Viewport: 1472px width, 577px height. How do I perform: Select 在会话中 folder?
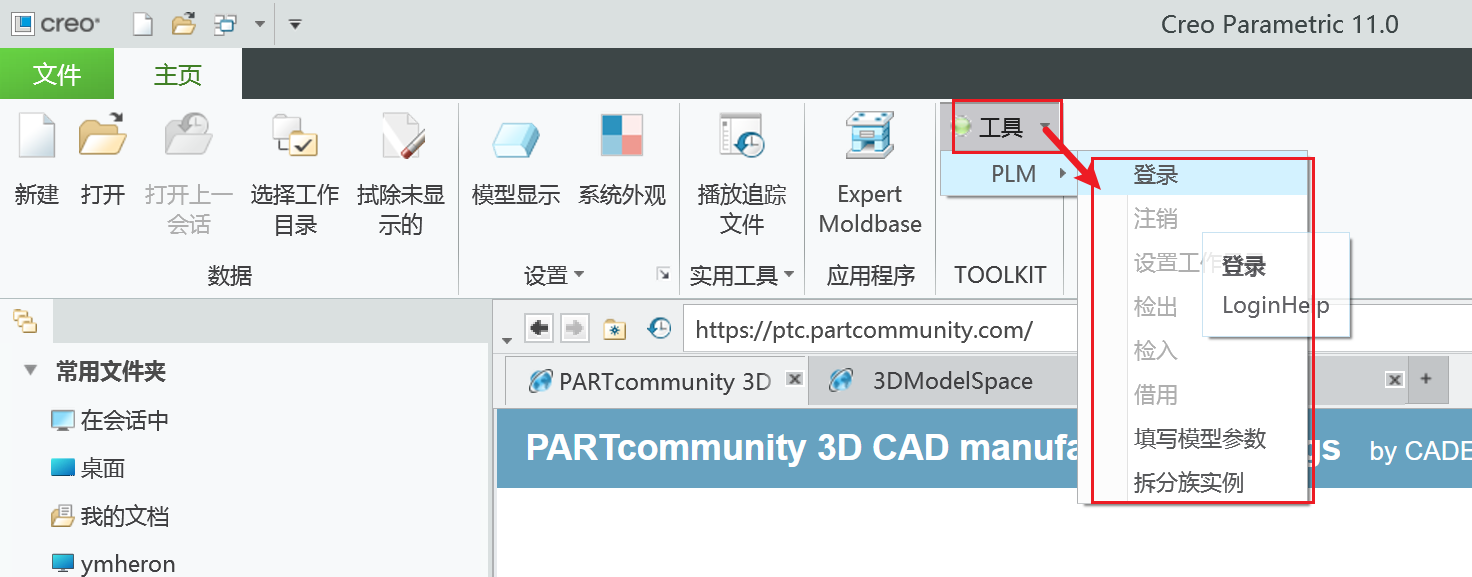[x=110, y=420]
